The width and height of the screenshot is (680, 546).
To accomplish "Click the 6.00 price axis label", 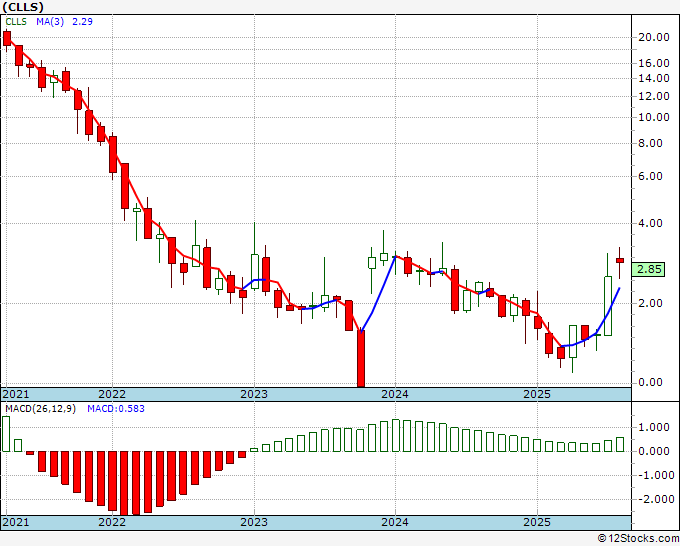I will coord(651,176).
